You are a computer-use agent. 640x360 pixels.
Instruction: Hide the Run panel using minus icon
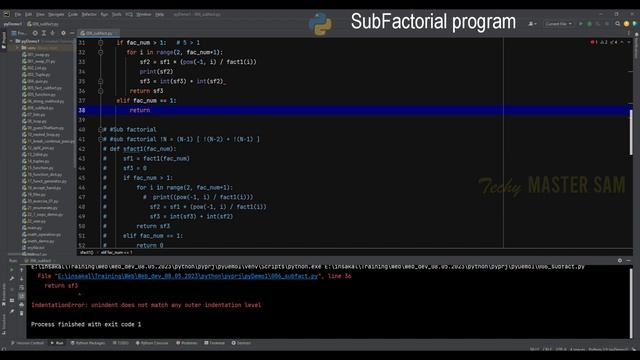click(629, 260)
